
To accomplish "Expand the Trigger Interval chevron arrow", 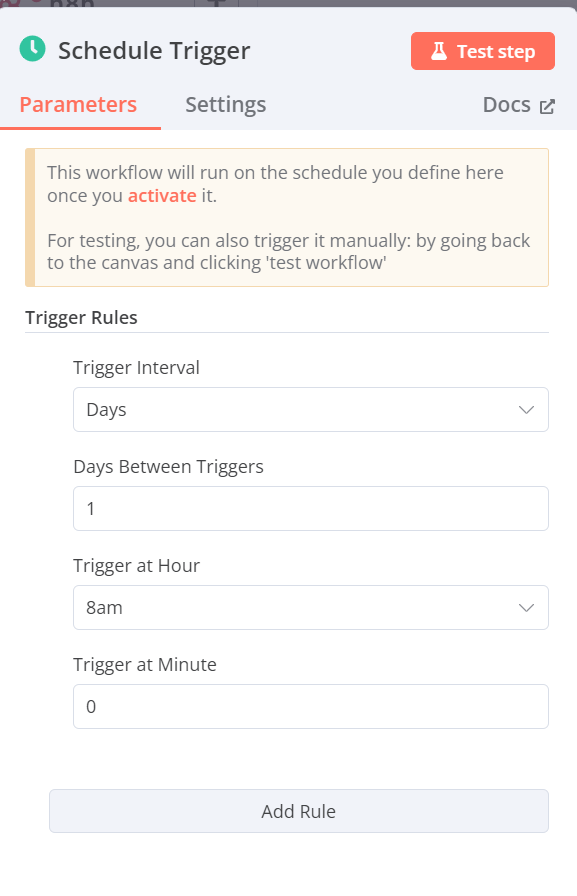I will 526,410.
